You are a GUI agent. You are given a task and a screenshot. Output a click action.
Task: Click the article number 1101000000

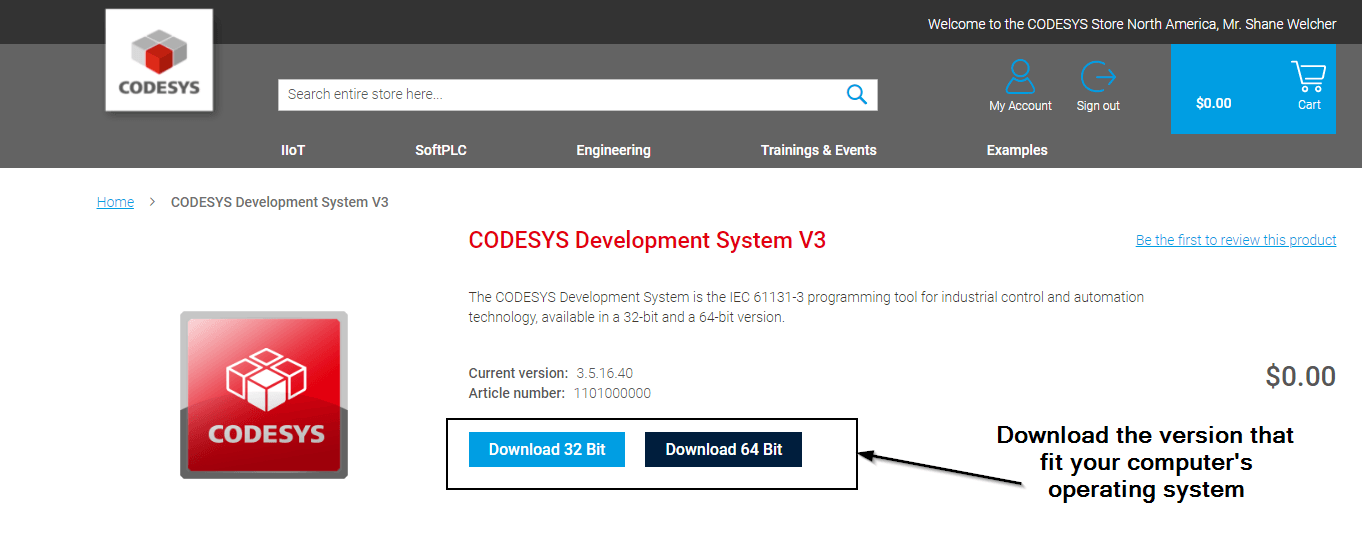612,393
